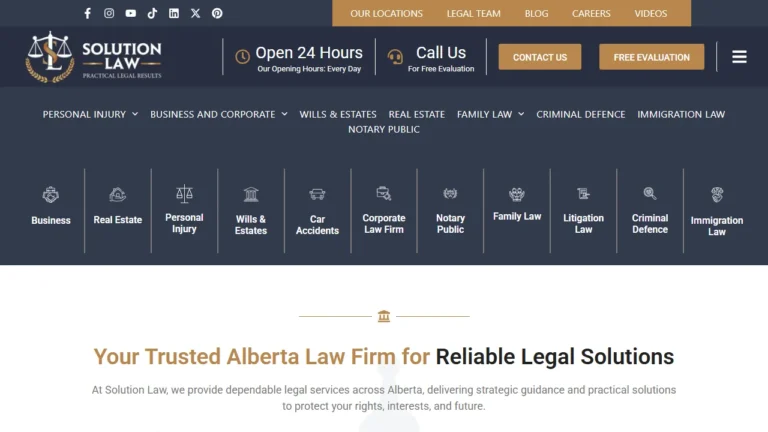Click the Family Law family icon
Image resolution: width=768 pixels, height=432 pixels.
(x=517, y=194)
